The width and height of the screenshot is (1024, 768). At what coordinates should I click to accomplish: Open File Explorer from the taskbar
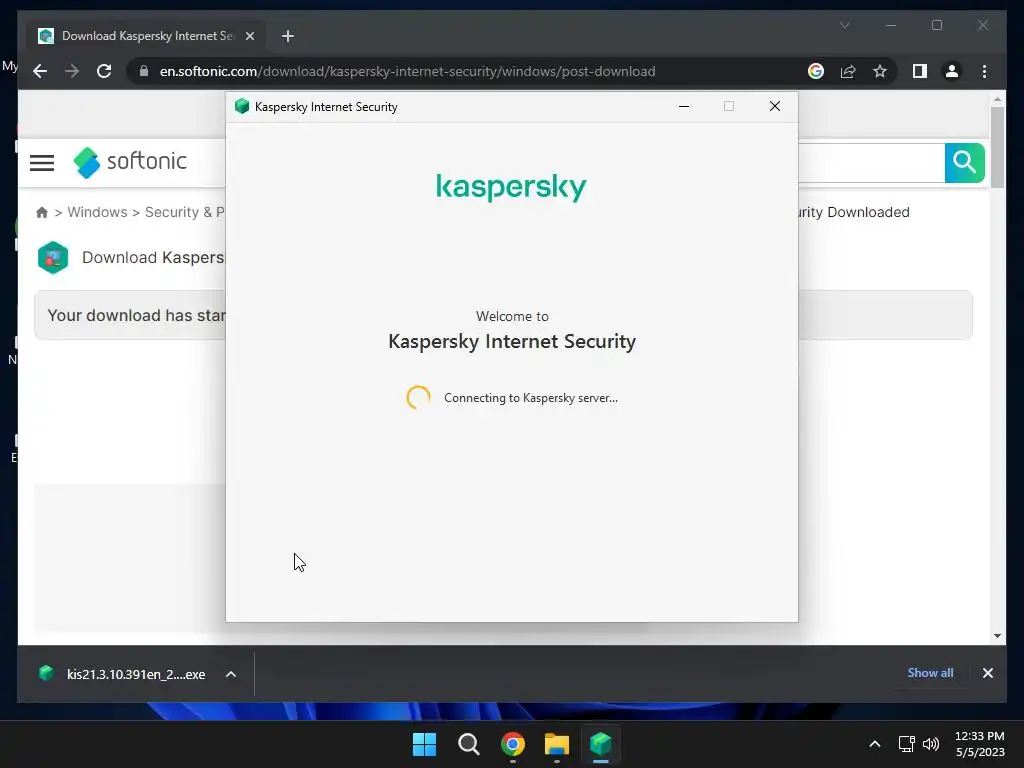[556, 744]
